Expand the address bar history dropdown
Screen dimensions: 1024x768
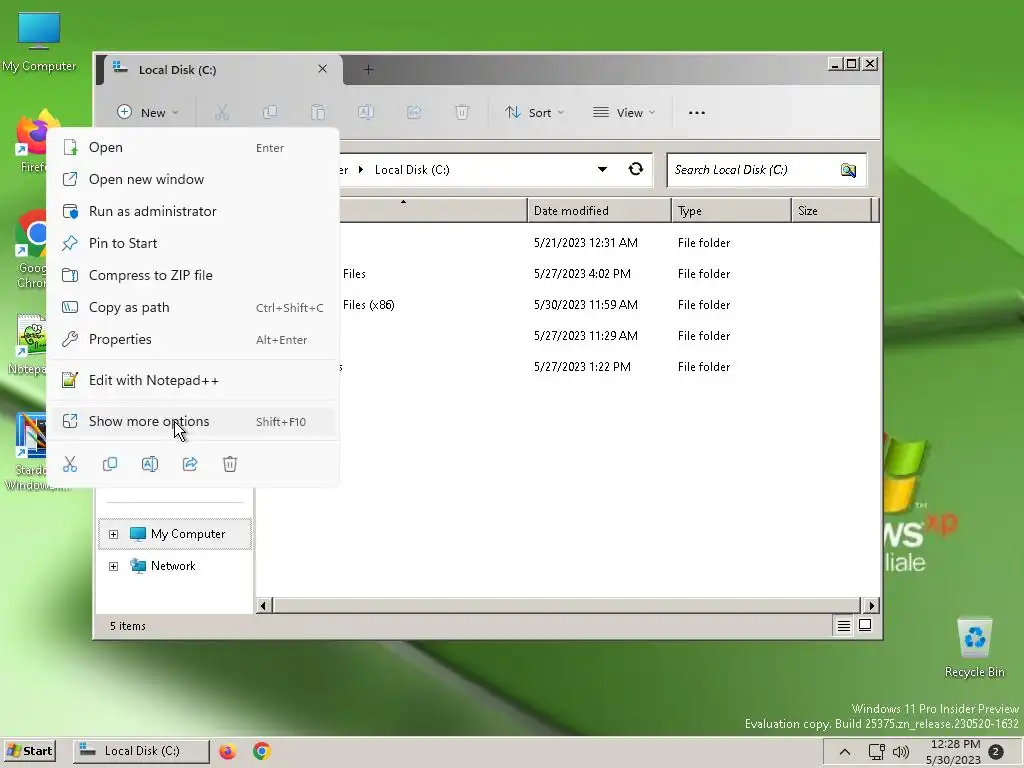pos(602,170)
